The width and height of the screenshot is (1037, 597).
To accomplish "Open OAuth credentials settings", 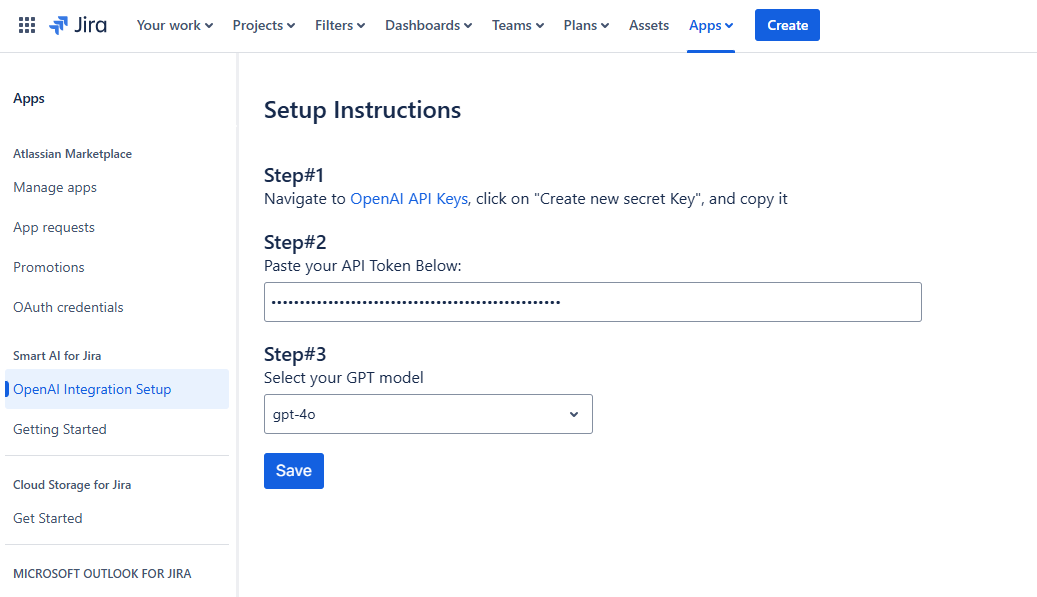I will (68, 308).
